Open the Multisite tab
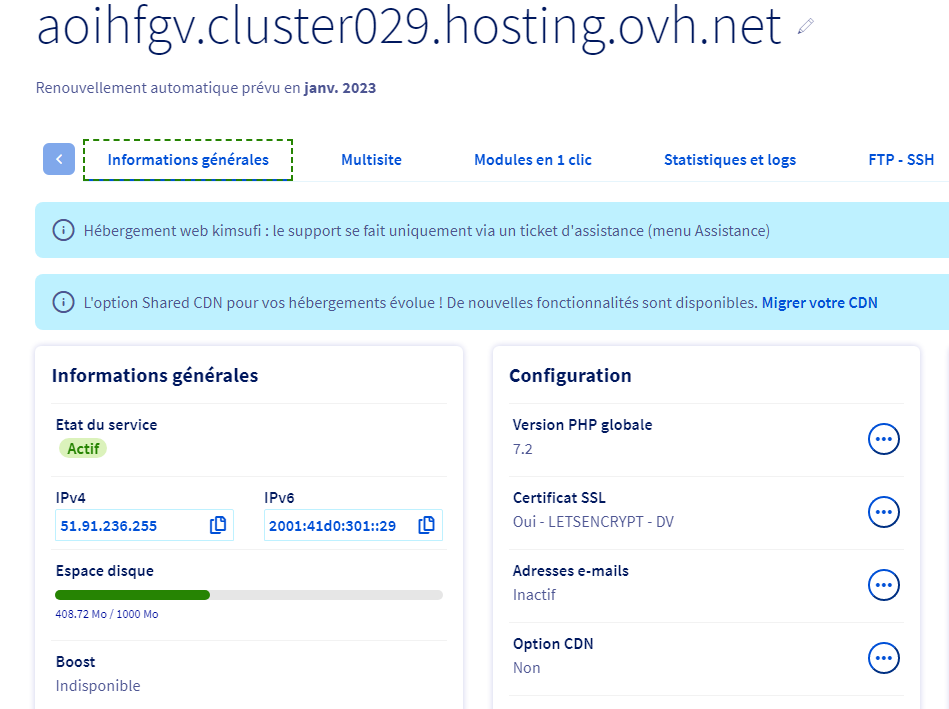The width and height of the screenshot is (949, 709). coord(371,160)
